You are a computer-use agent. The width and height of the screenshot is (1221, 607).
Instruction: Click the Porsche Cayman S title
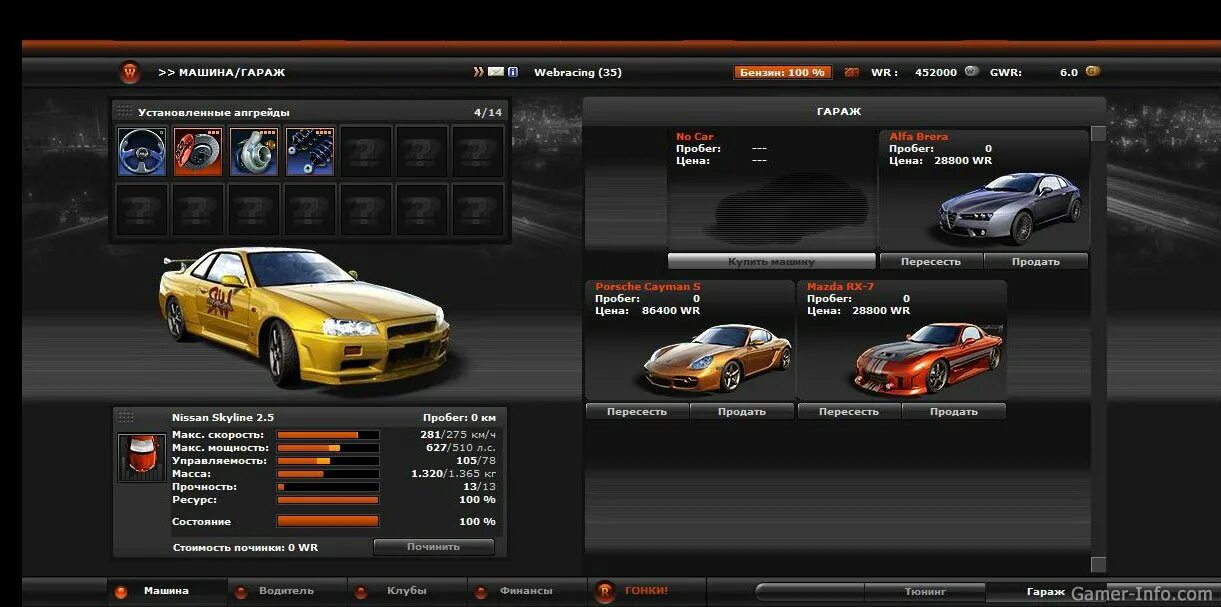tap(648, 287)
